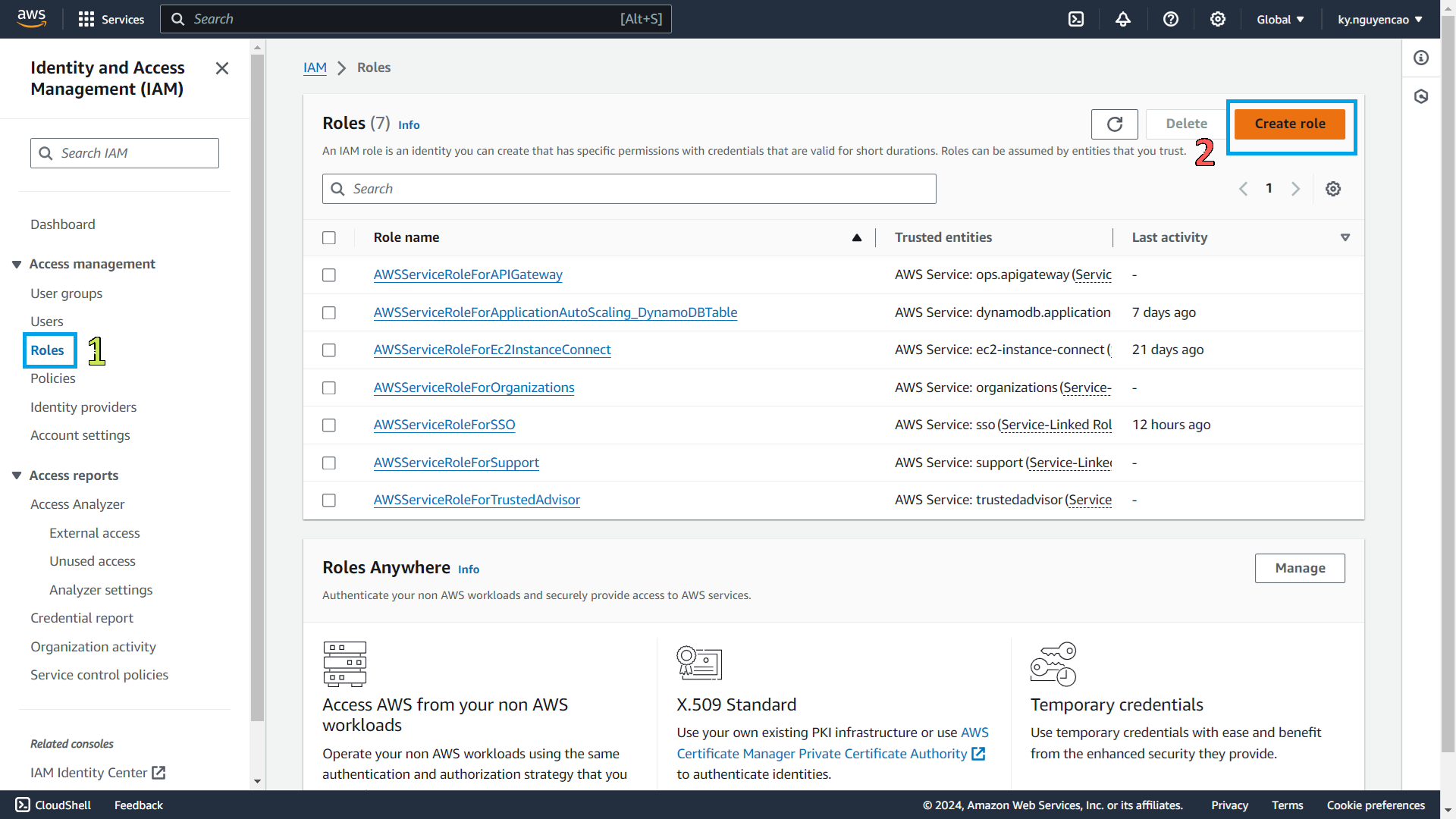Click Feedback in footer
The image size is (1456, 819).
click(x=139, y=805)
